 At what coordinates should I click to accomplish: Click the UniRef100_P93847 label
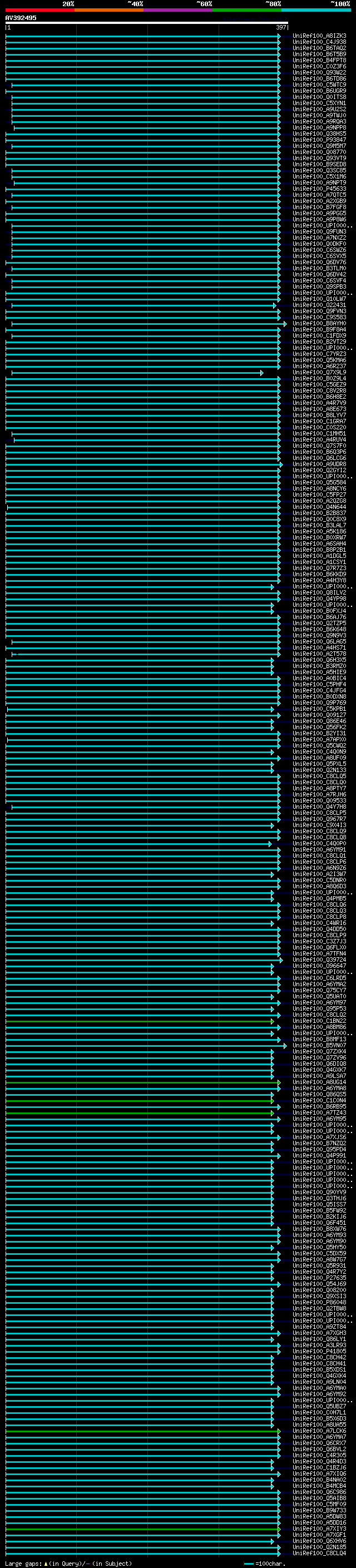coord(319,140)
